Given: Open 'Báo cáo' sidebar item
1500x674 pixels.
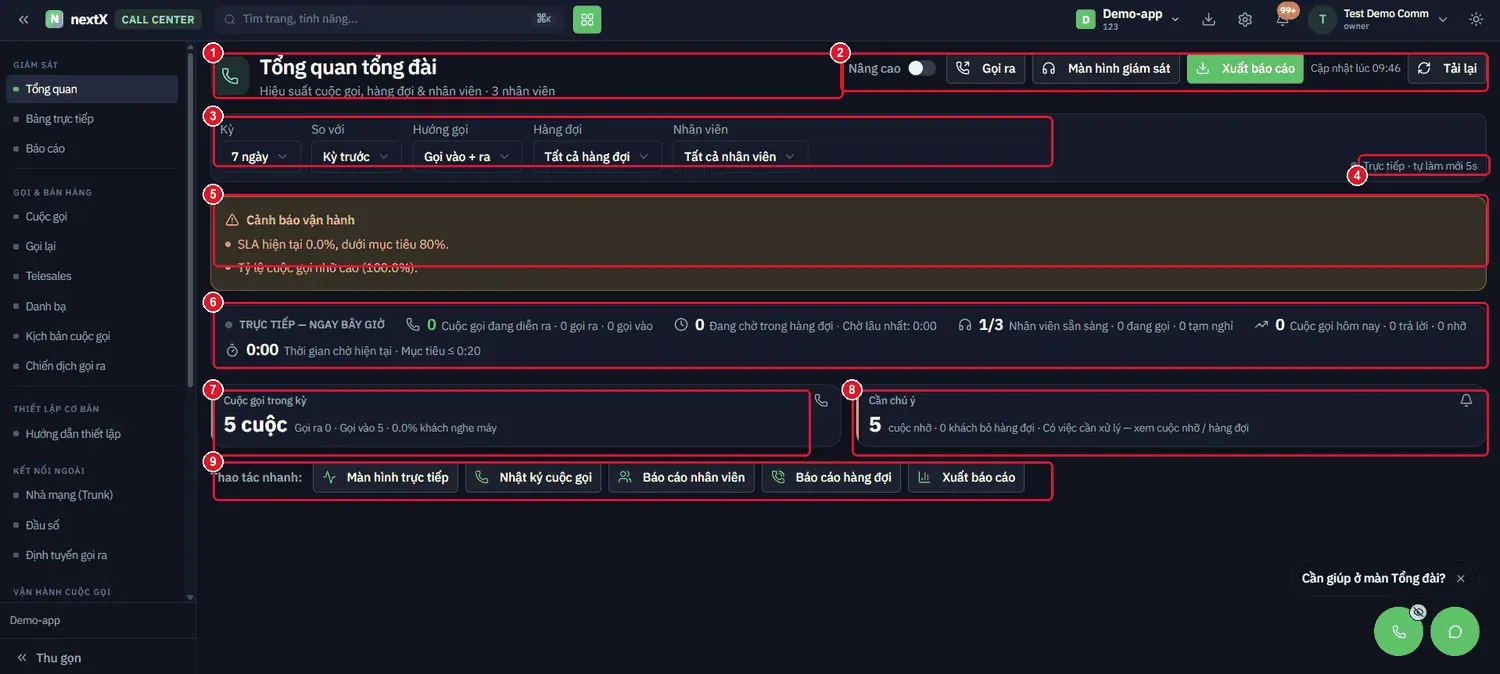Looking at the screenshot, I should [92, 149].
